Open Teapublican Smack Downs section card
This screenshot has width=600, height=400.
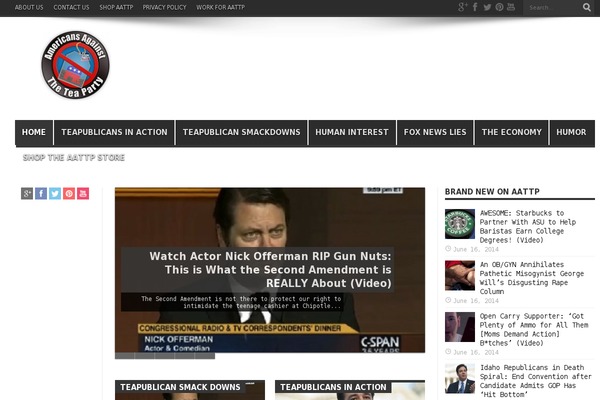190,390
